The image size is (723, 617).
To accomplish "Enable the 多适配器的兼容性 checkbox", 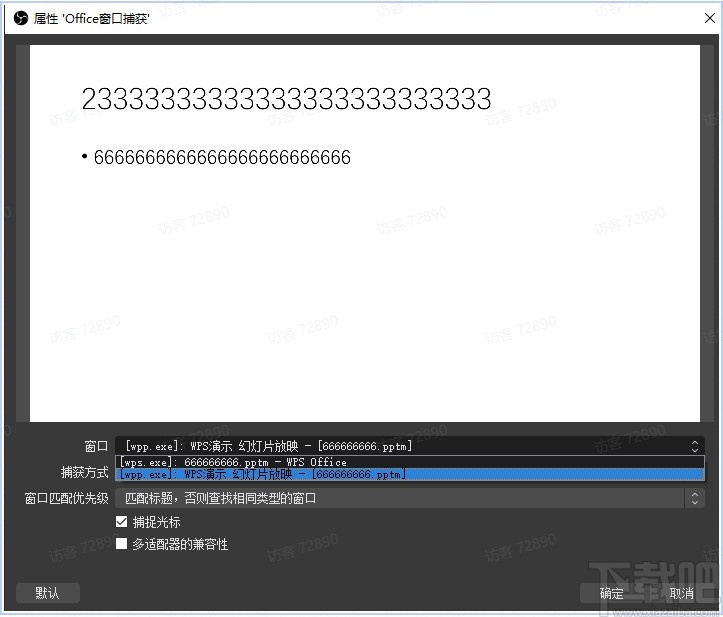I will (x=121, y=544).
